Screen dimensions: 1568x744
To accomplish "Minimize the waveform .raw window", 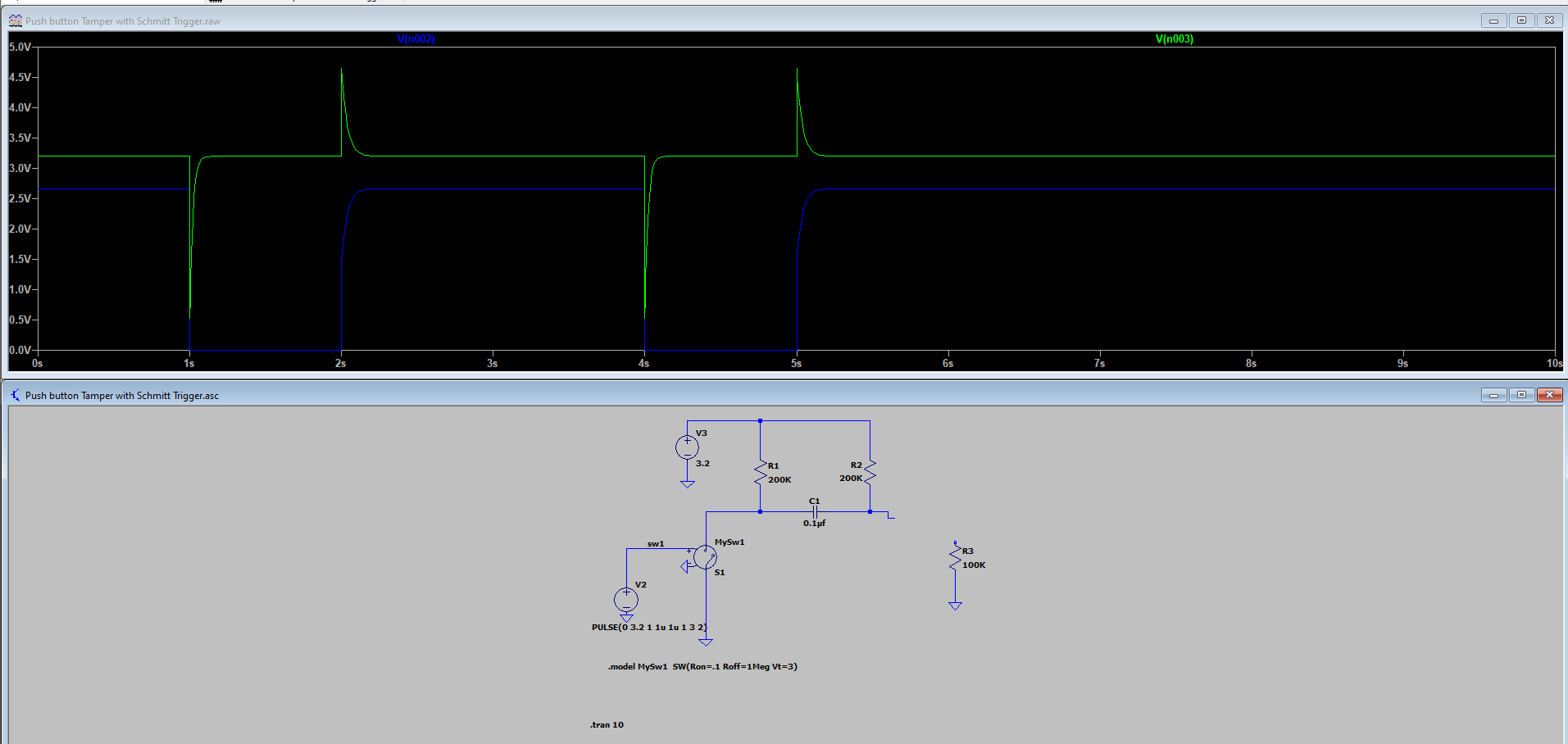I will [1493, 20].
